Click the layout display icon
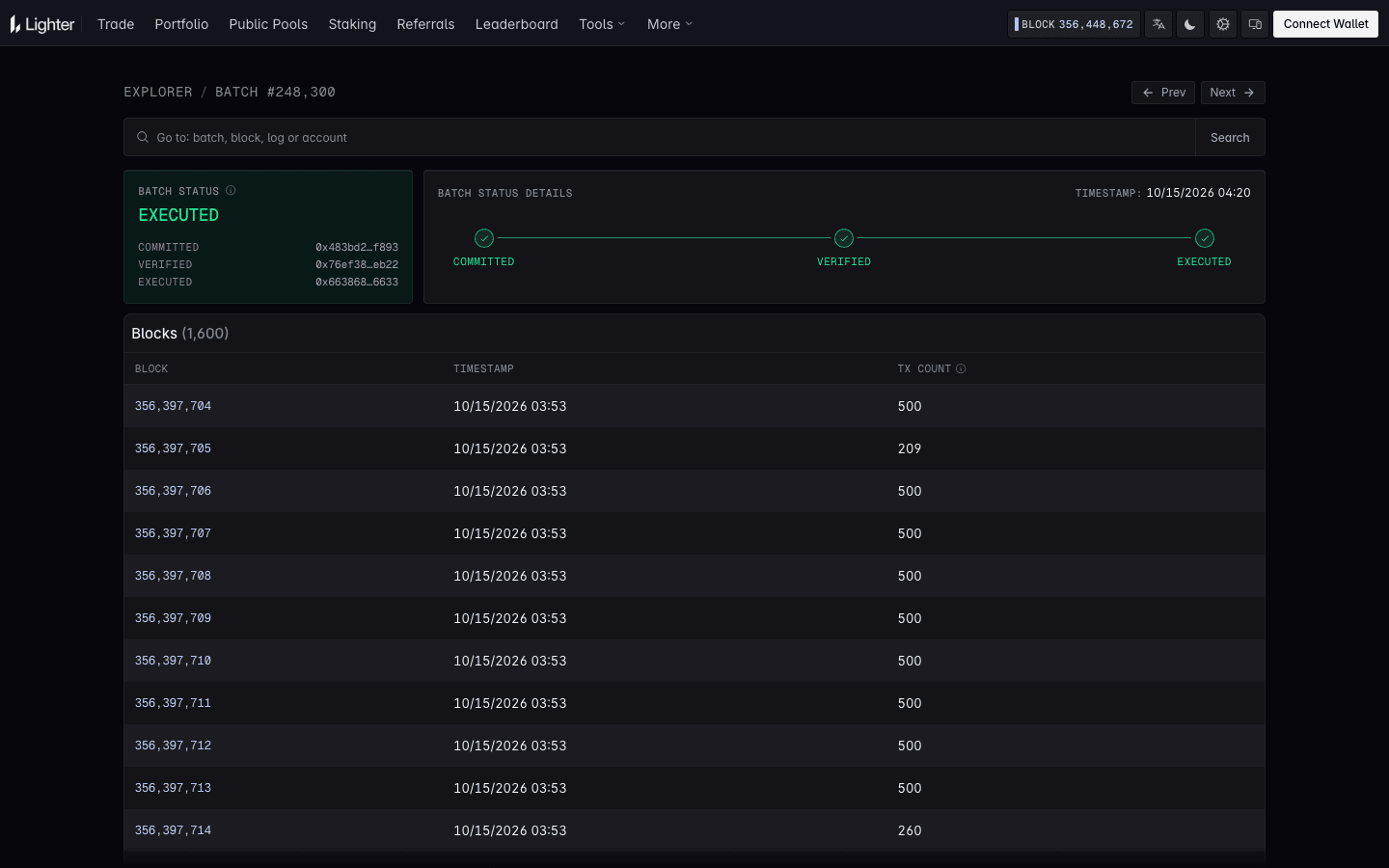 [1255, 24]
